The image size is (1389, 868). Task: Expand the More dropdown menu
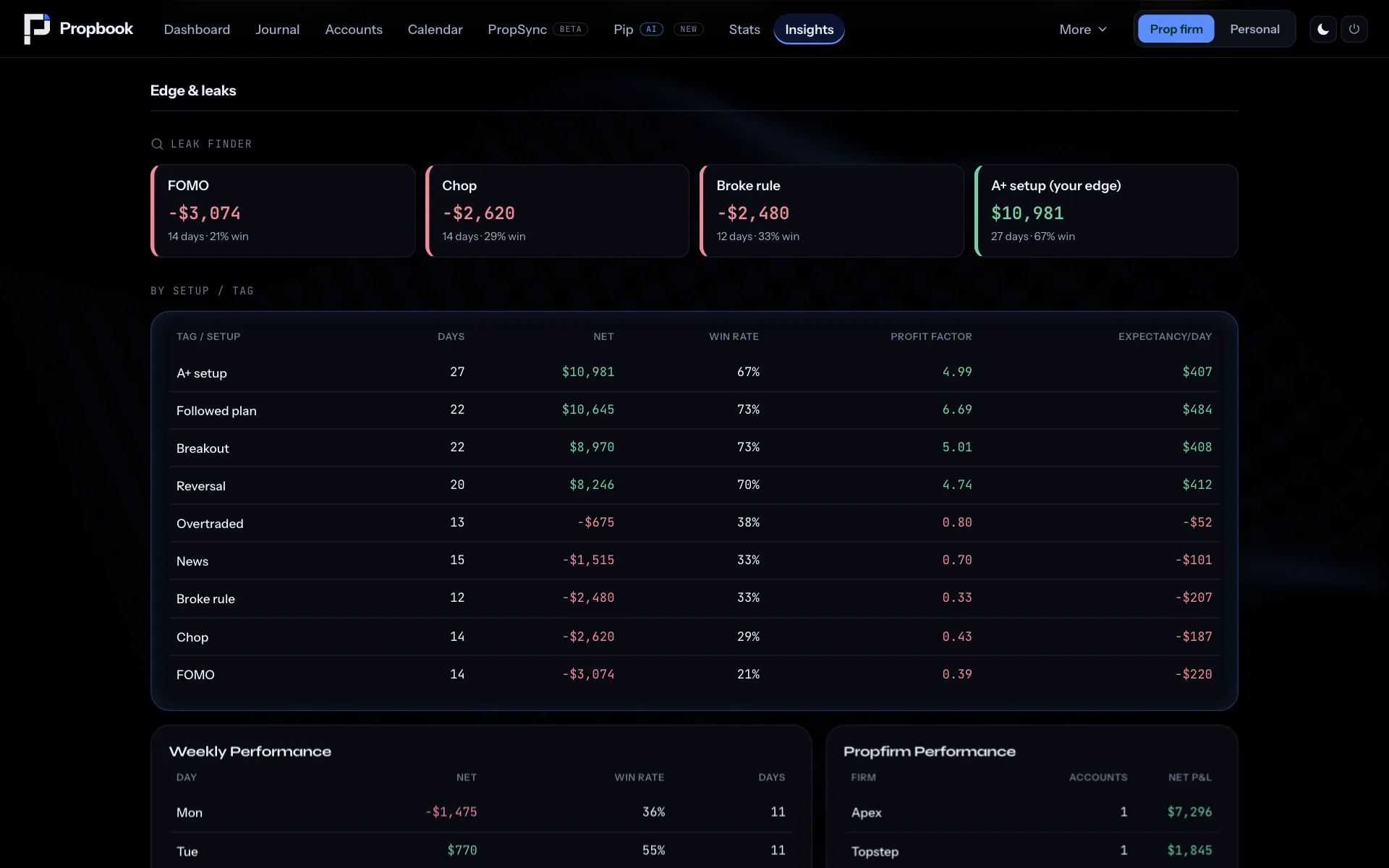pyautogui.click(x=1083, y=29)
